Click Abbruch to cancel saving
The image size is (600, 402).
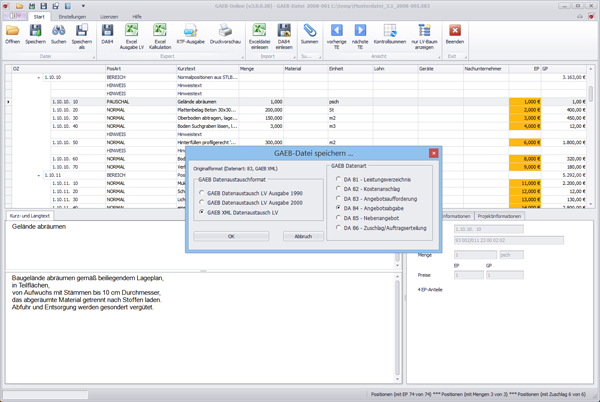(303, 236)
